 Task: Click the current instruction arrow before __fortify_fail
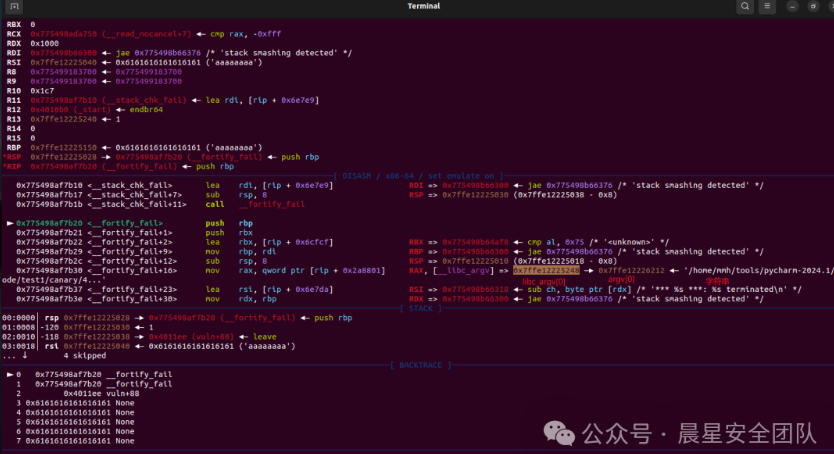pos(10,223)
